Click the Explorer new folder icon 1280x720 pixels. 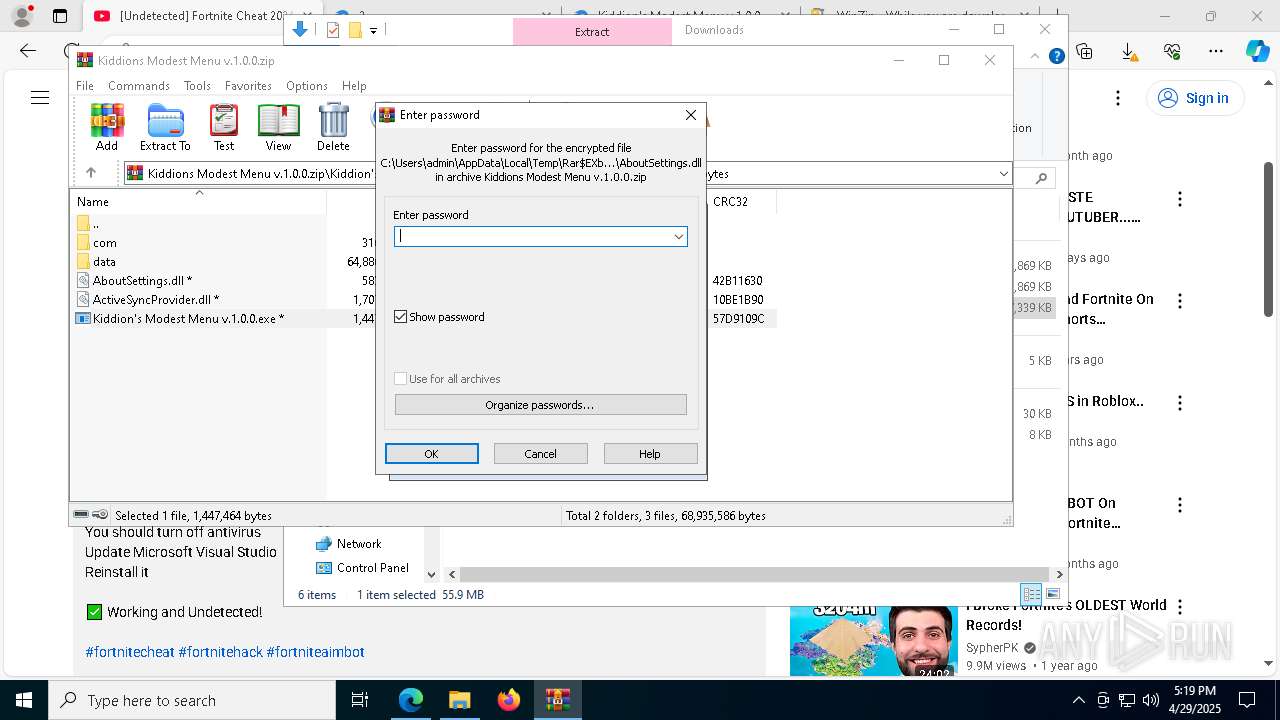355,30
